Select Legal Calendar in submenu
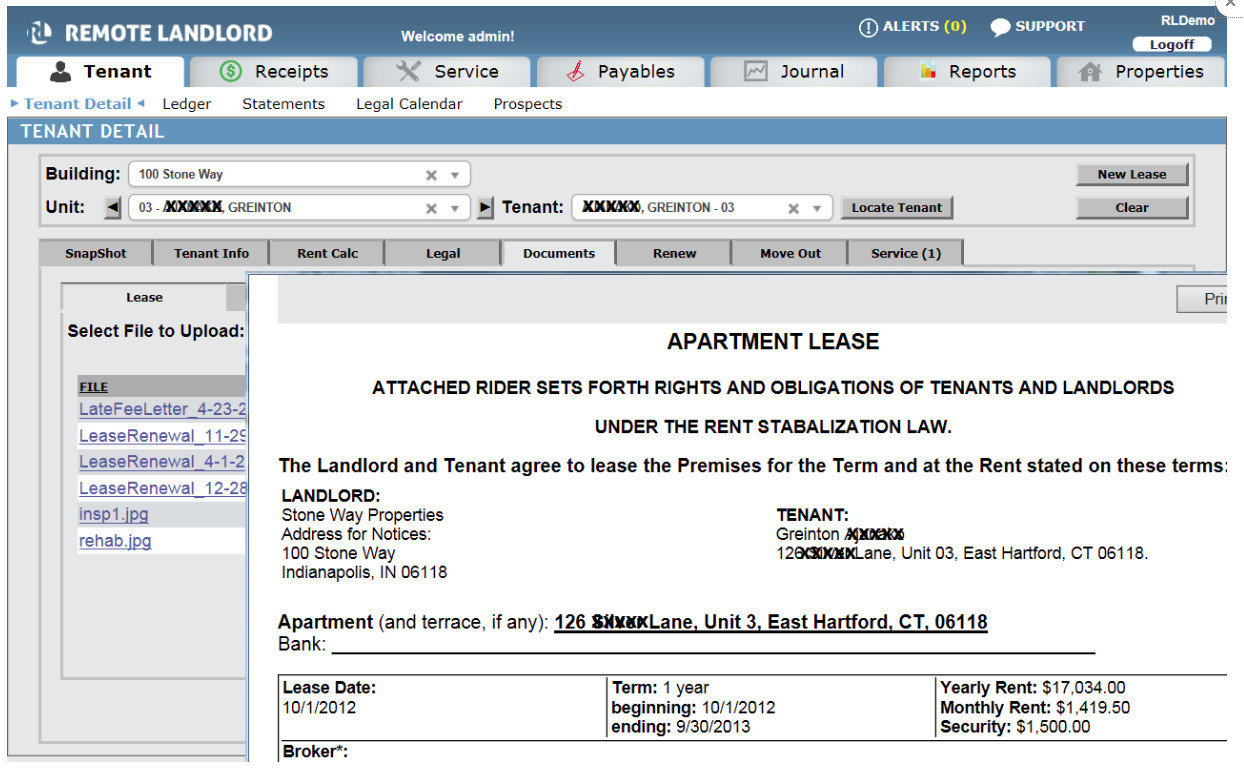The image size is (1244, 780). (x=409, y=104)
